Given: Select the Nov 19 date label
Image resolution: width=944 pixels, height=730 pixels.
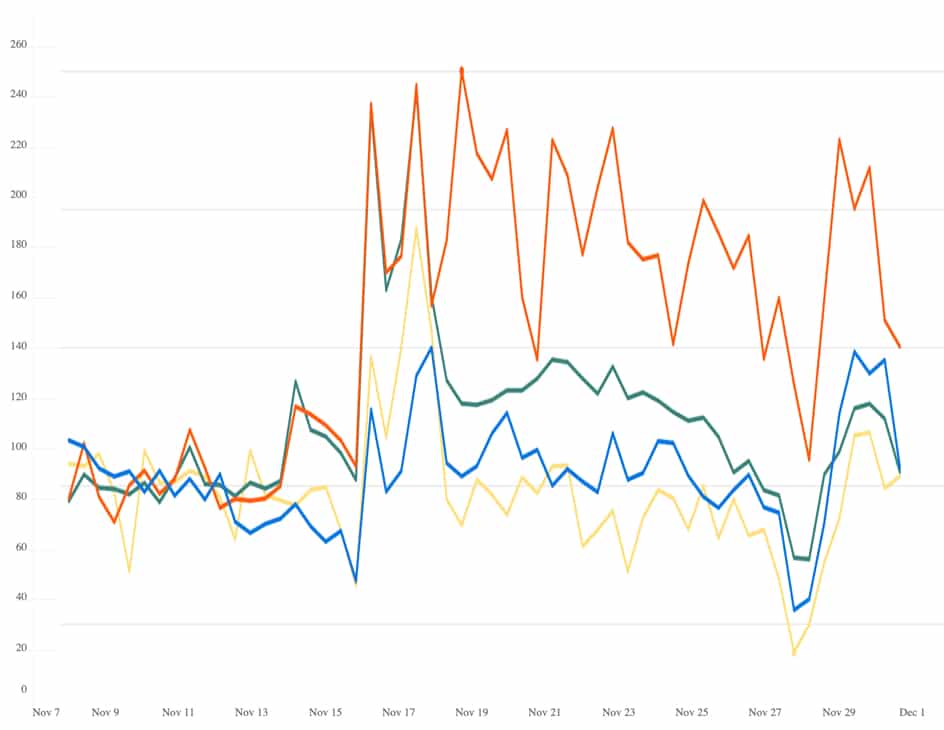Looking at the screenshot, I should tap(472, 713).
